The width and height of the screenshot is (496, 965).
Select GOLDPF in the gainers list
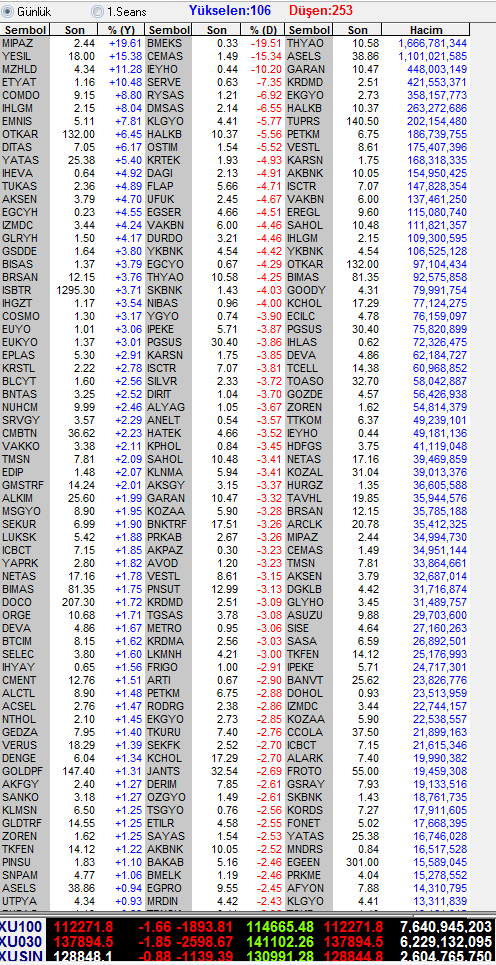(x=72, y=771)
